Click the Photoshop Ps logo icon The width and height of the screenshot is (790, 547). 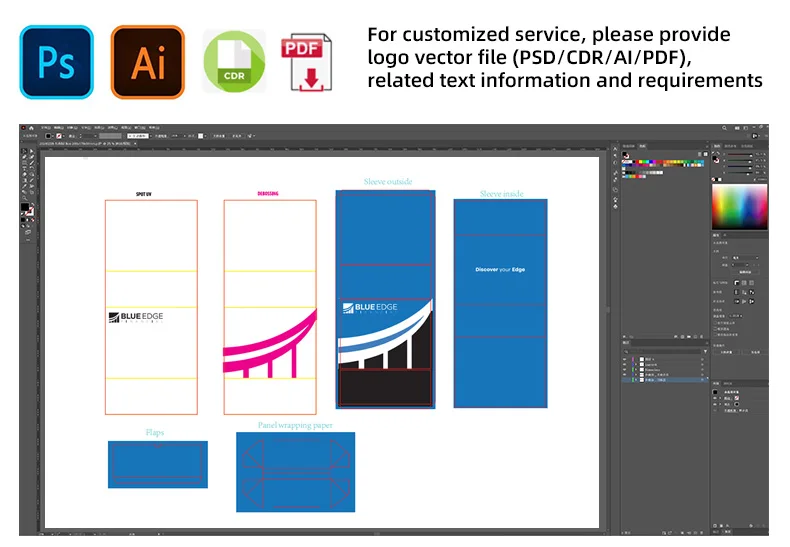[56, 62]
